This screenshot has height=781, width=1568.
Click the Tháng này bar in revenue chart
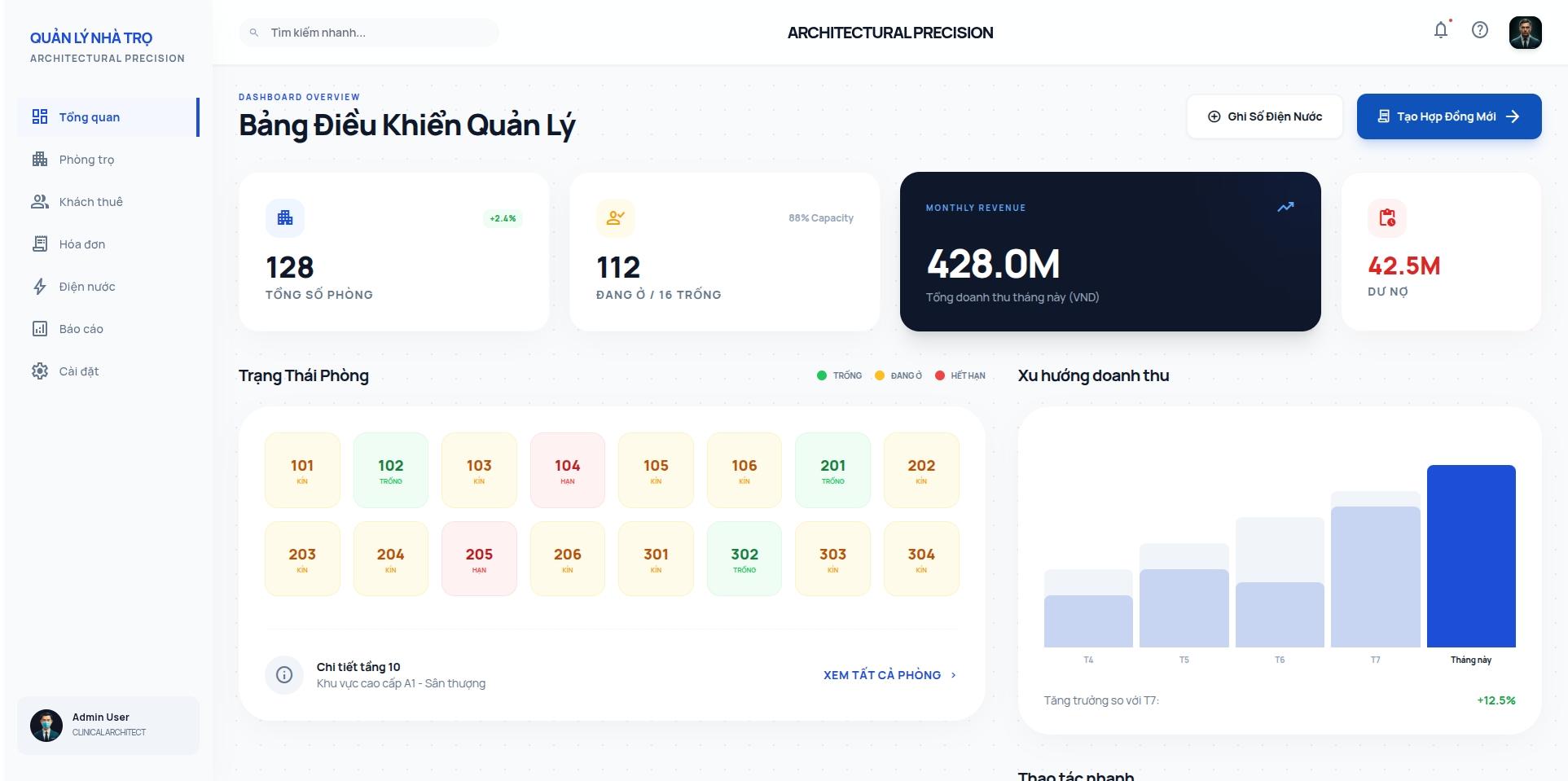pos(1470,556)
